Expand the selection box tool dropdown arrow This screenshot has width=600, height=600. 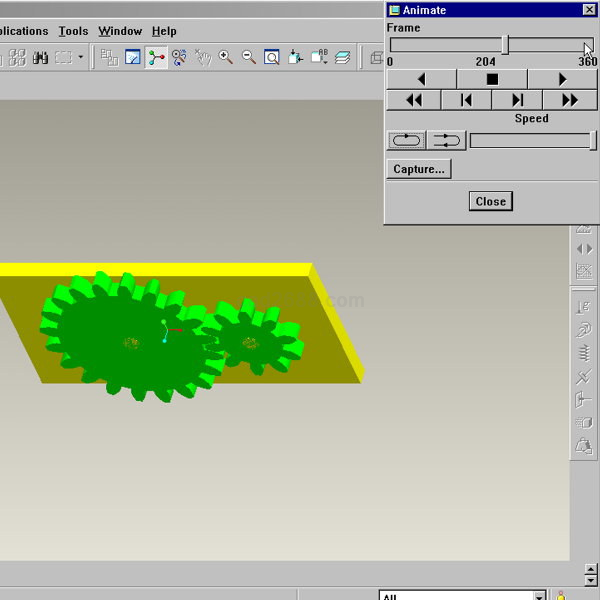coord(81,57)
